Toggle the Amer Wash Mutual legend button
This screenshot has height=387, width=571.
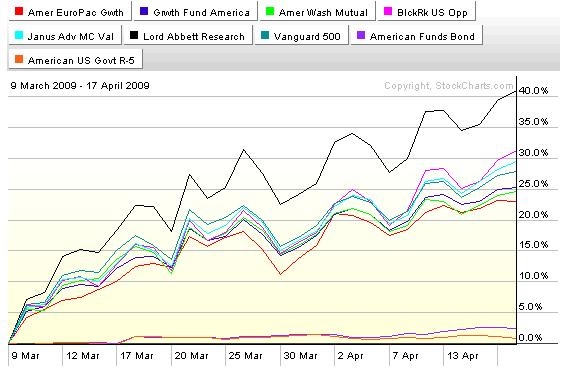tap(317, 12)
